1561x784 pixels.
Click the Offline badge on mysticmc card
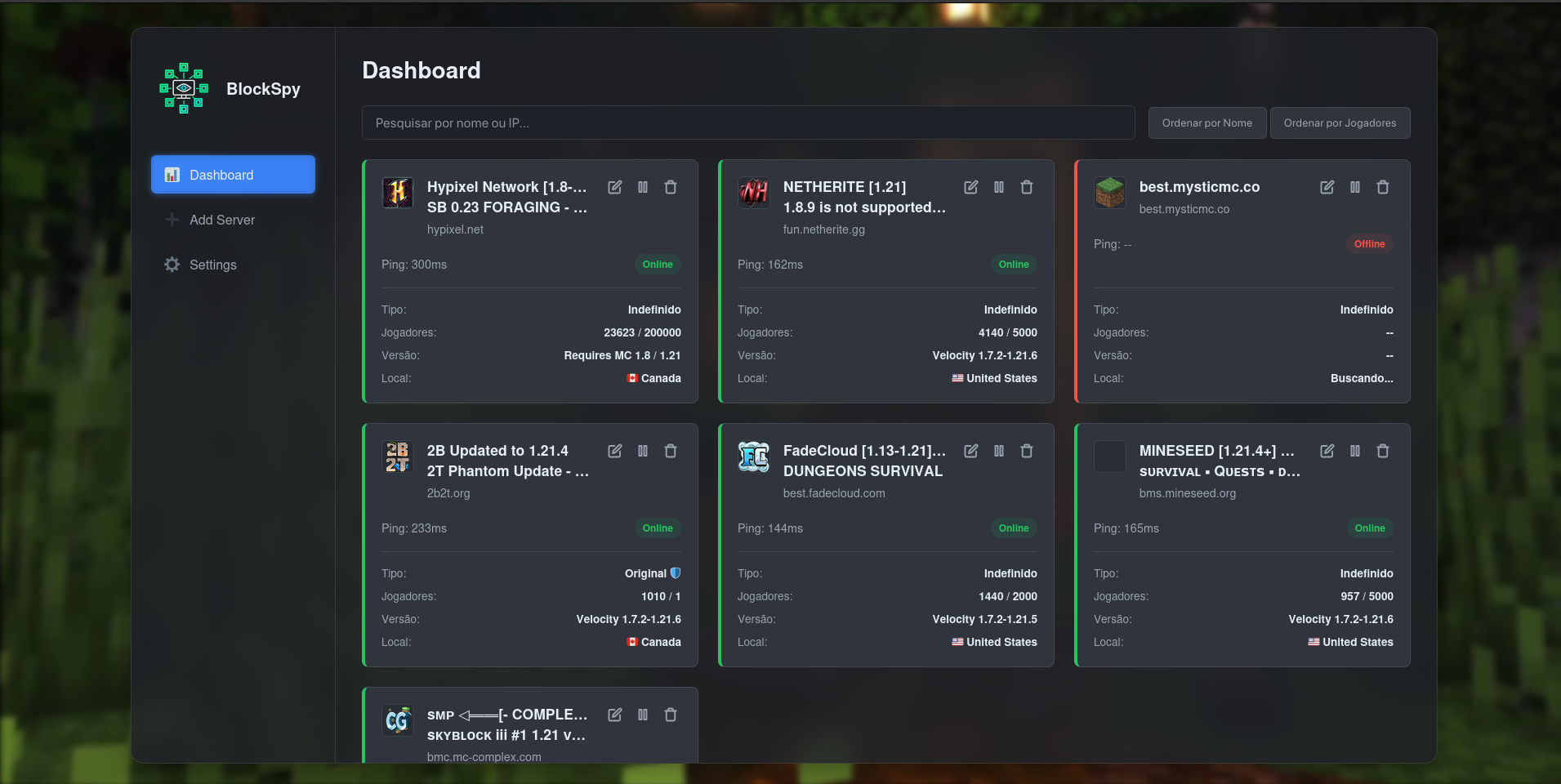[x=1369, y=244]
